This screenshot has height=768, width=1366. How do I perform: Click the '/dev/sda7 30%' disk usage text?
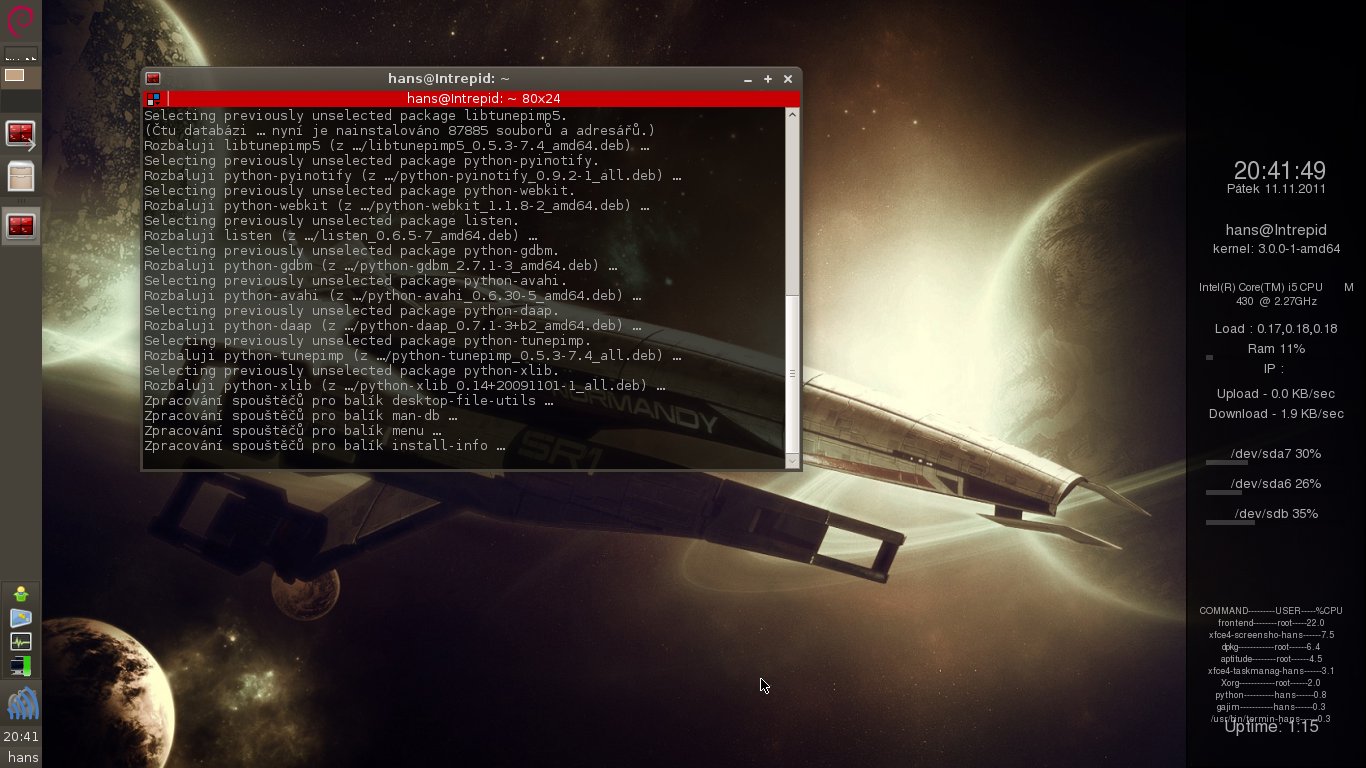point(1276,454)
